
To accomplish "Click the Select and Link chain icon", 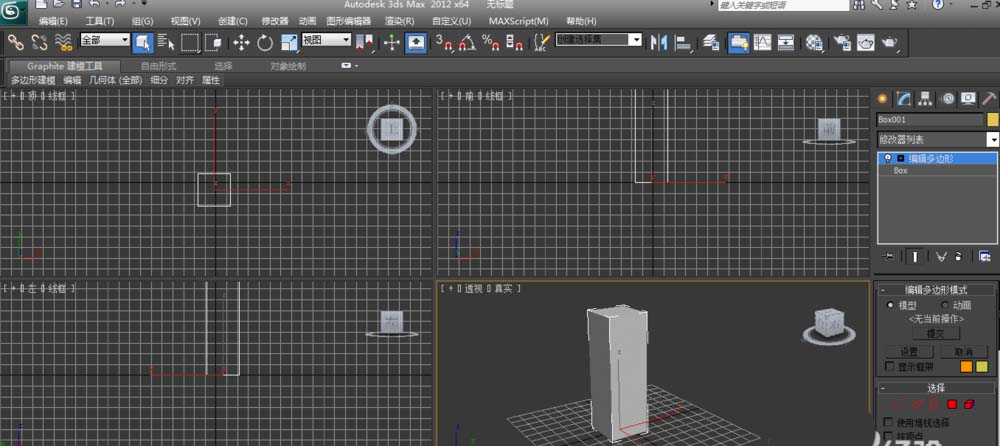I will [16, 42].
